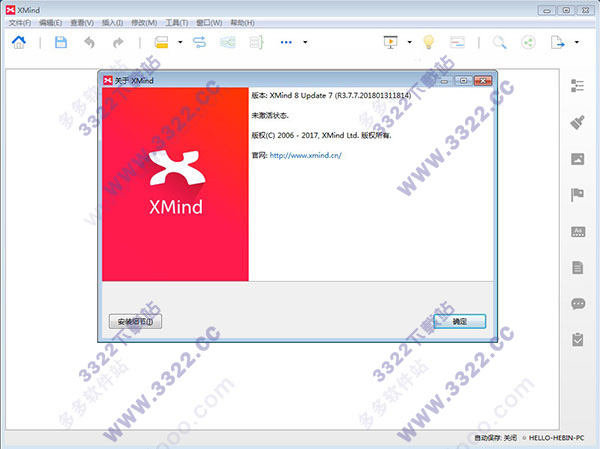Screen dimensions: 600x449
Task: Close the 关于 XMind dialog
Action: (x=483, y=80)
